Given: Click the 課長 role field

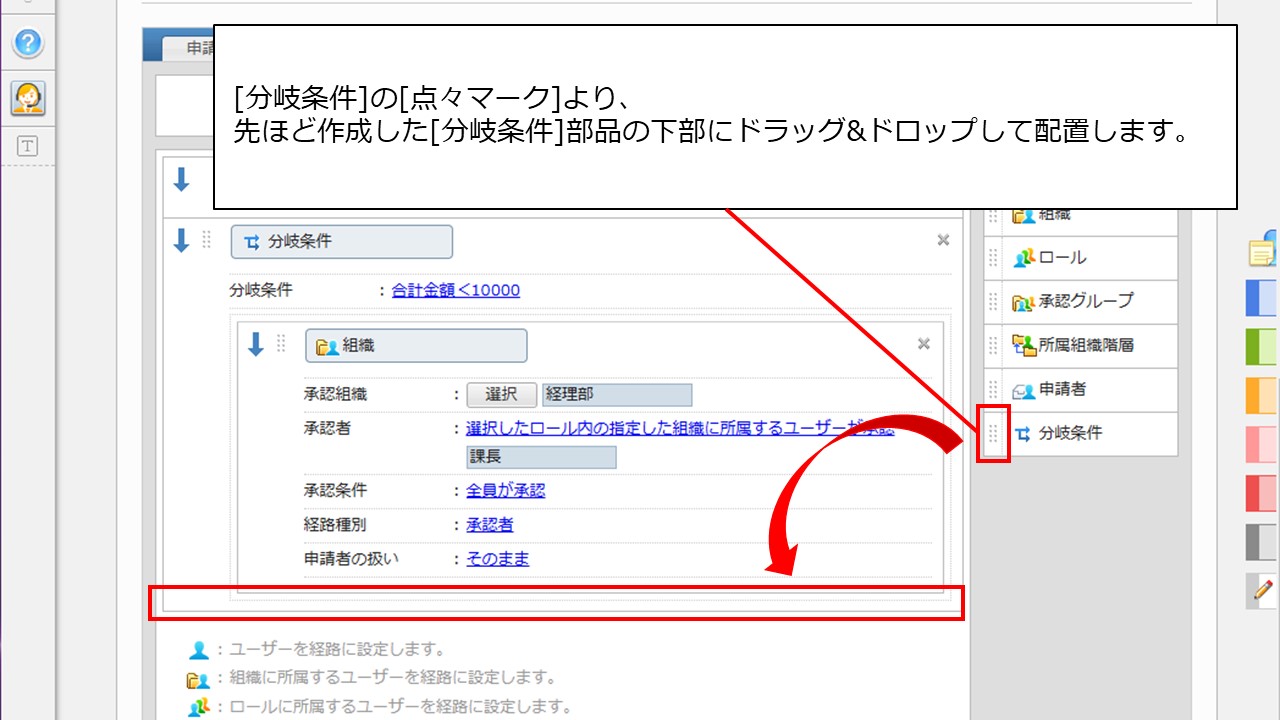Looking at the screenshot, I should tap(541, 457).
